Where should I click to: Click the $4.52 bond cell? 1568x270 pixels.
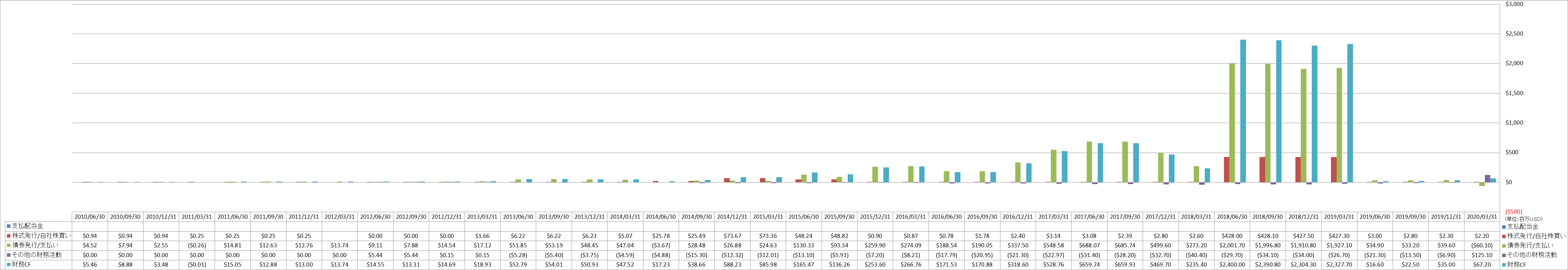[x=90, y=245]
